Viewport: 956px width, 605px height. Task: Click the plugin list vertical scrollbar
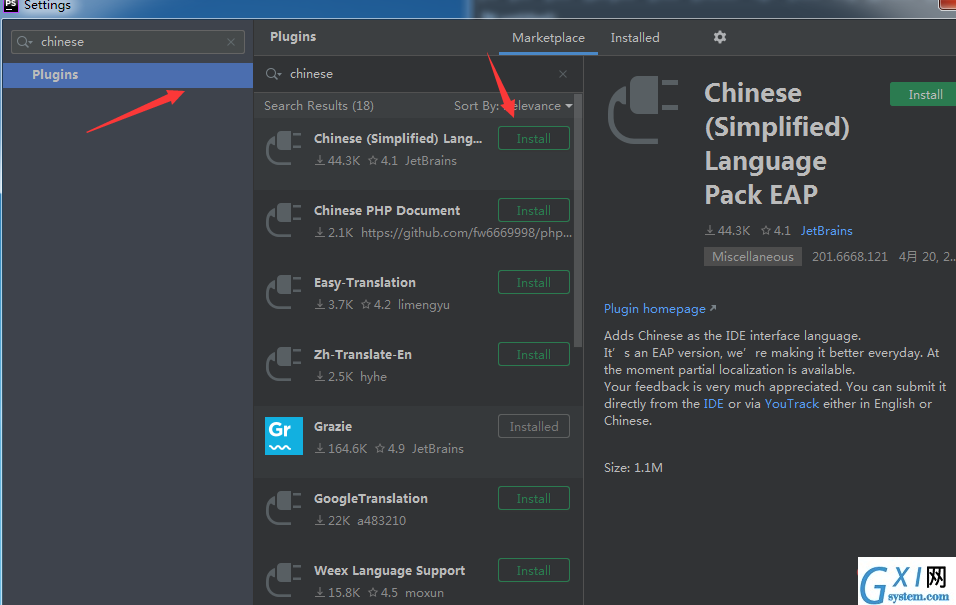click(578, 220)
